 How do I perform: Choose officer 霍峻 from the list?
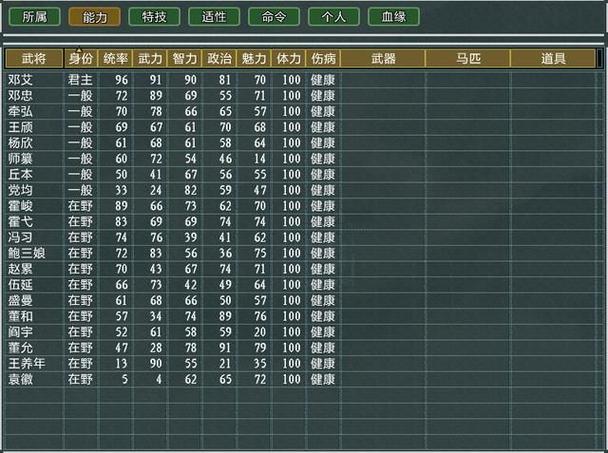[18, 205]
